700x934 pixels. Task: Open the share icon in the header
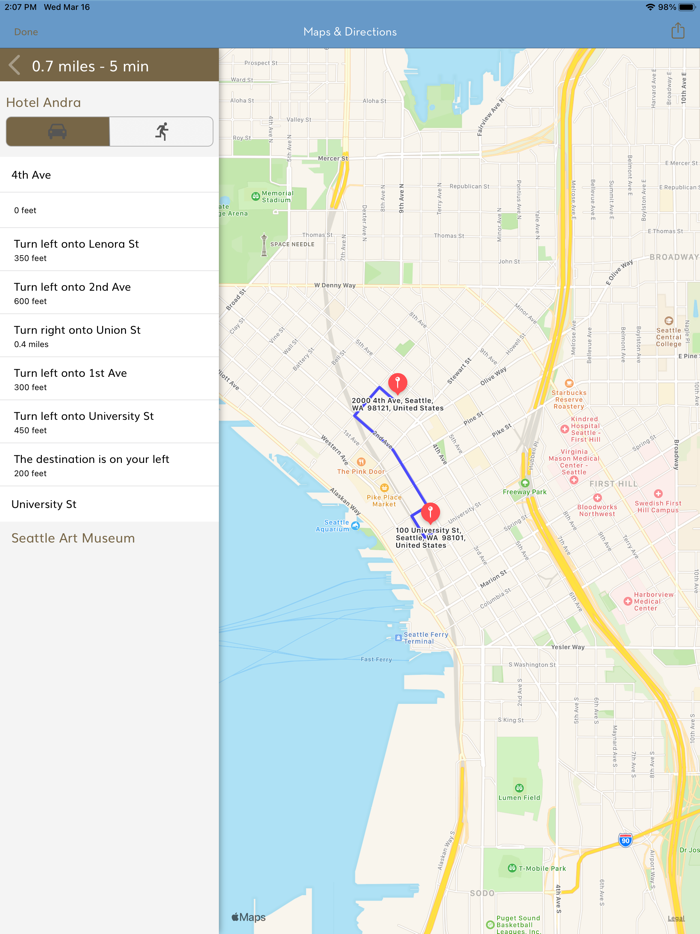coord(678,31)
